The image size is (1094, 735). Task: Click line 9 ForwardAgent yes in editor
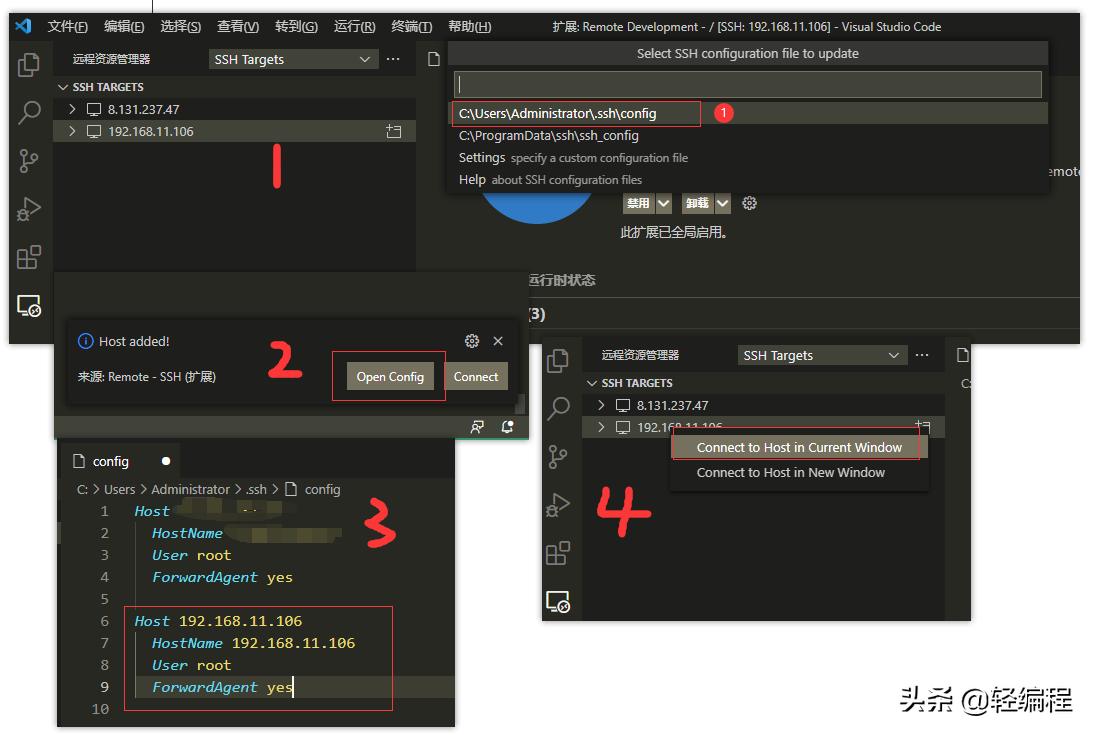click(223, 687)
